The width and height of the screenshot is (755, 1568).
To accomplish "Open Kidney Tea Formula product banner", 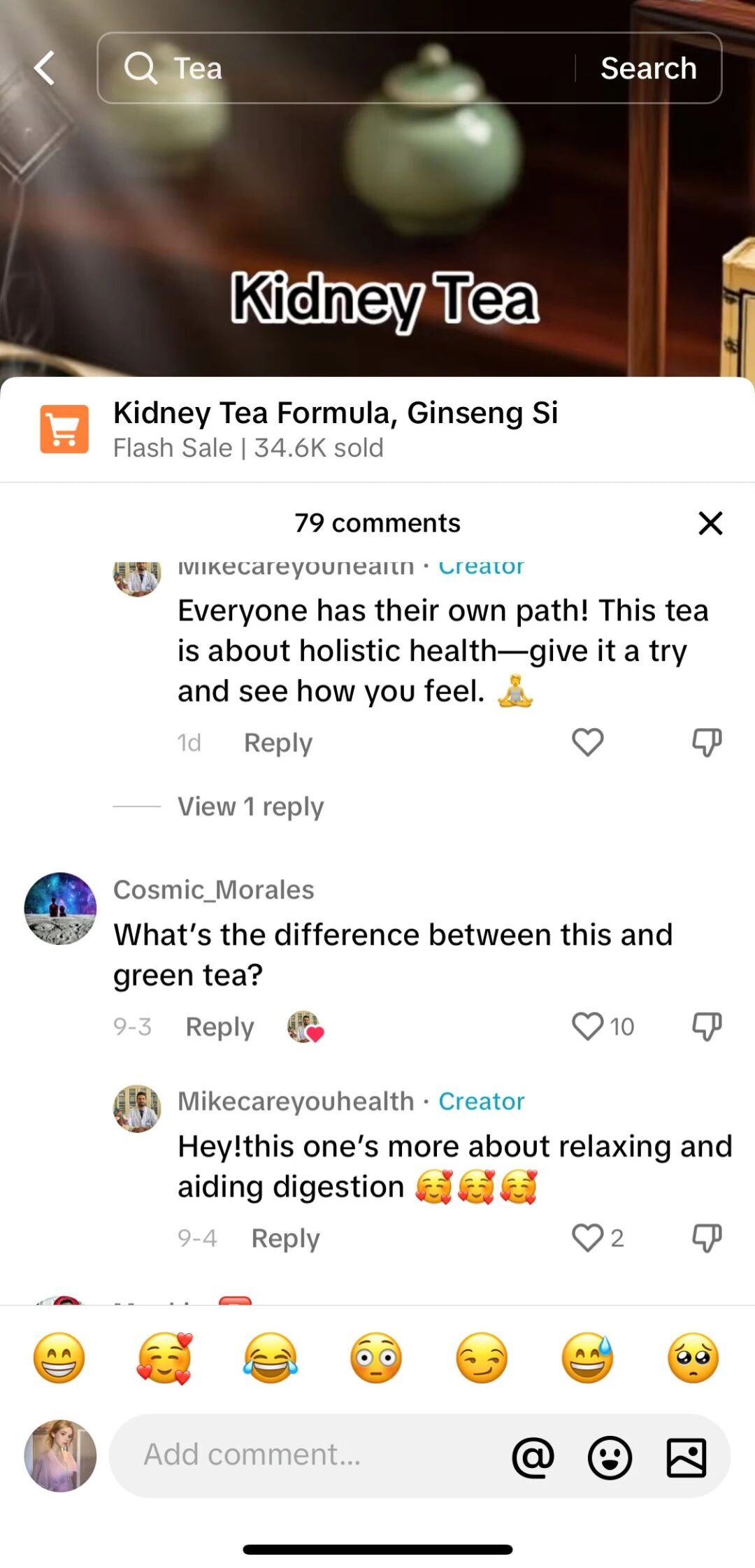I will 336,428.
